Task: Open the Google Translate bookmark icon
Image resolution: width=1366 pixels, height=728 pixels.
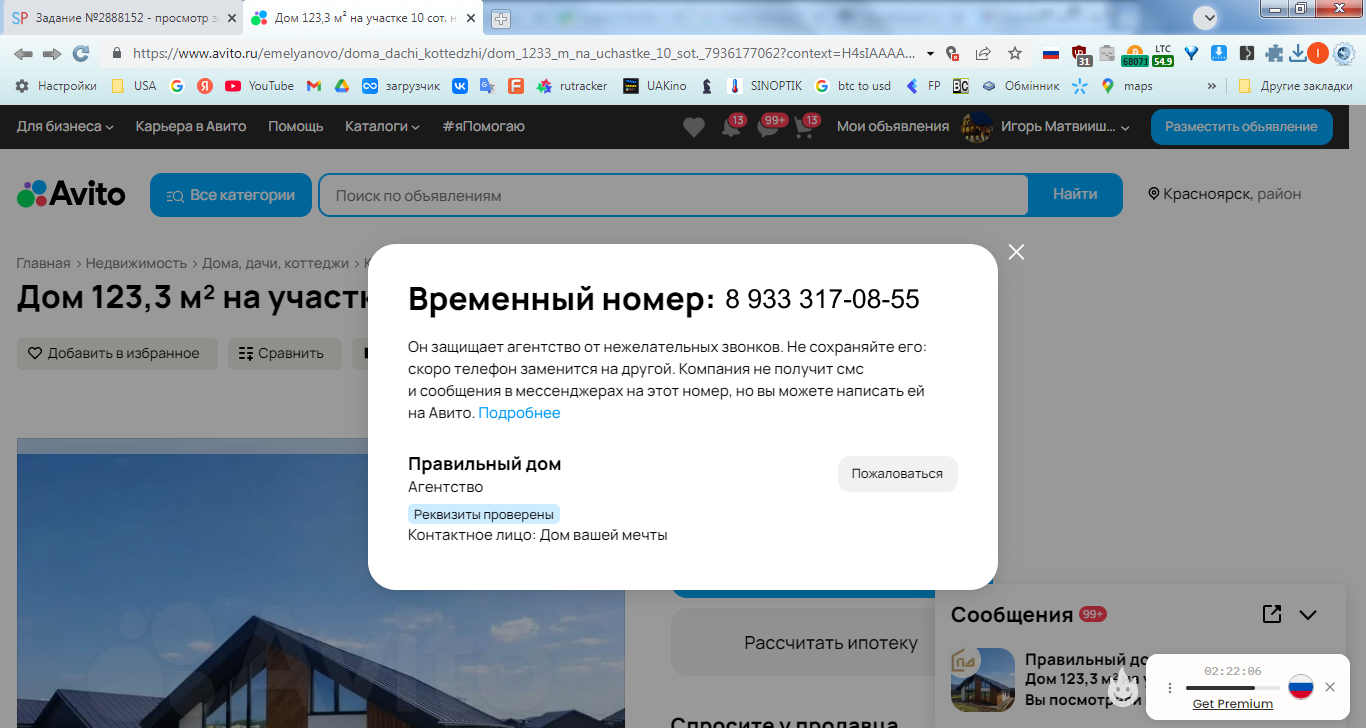Action: point(488,86)
